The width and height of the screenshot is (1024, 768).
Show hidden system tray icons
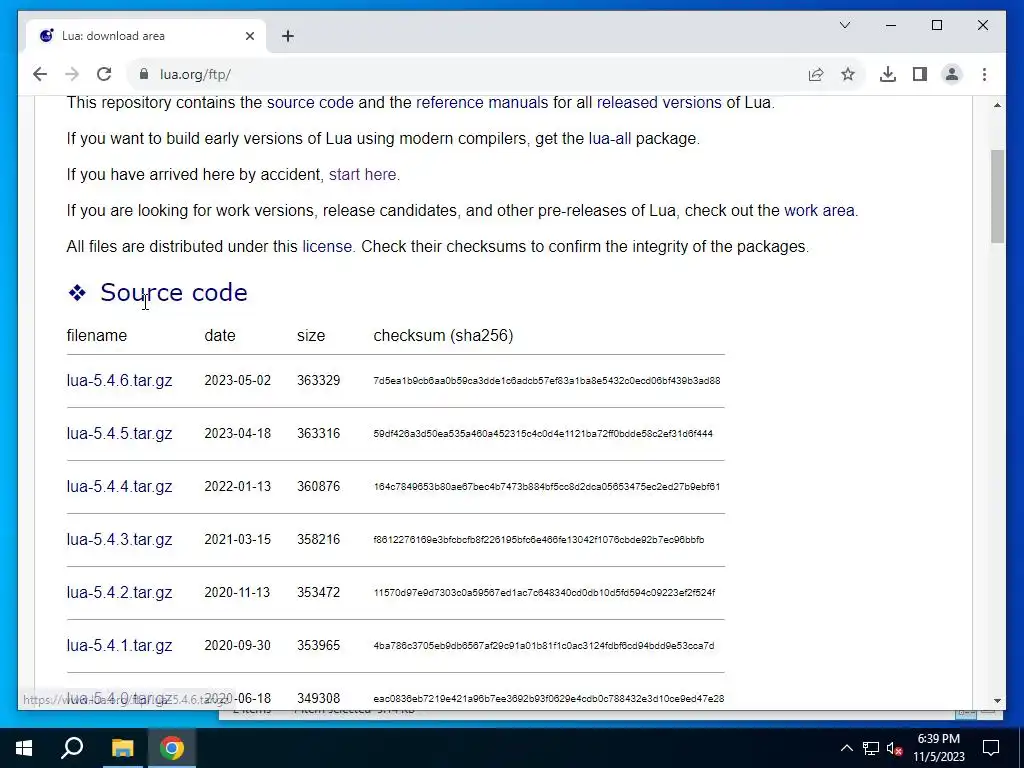coord(846,748)
